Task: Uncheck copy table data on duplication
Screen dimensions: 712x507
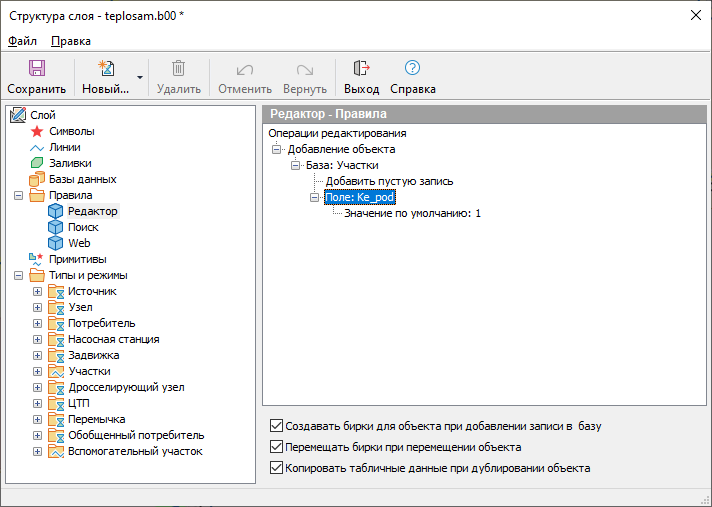Action: point(277,468)
